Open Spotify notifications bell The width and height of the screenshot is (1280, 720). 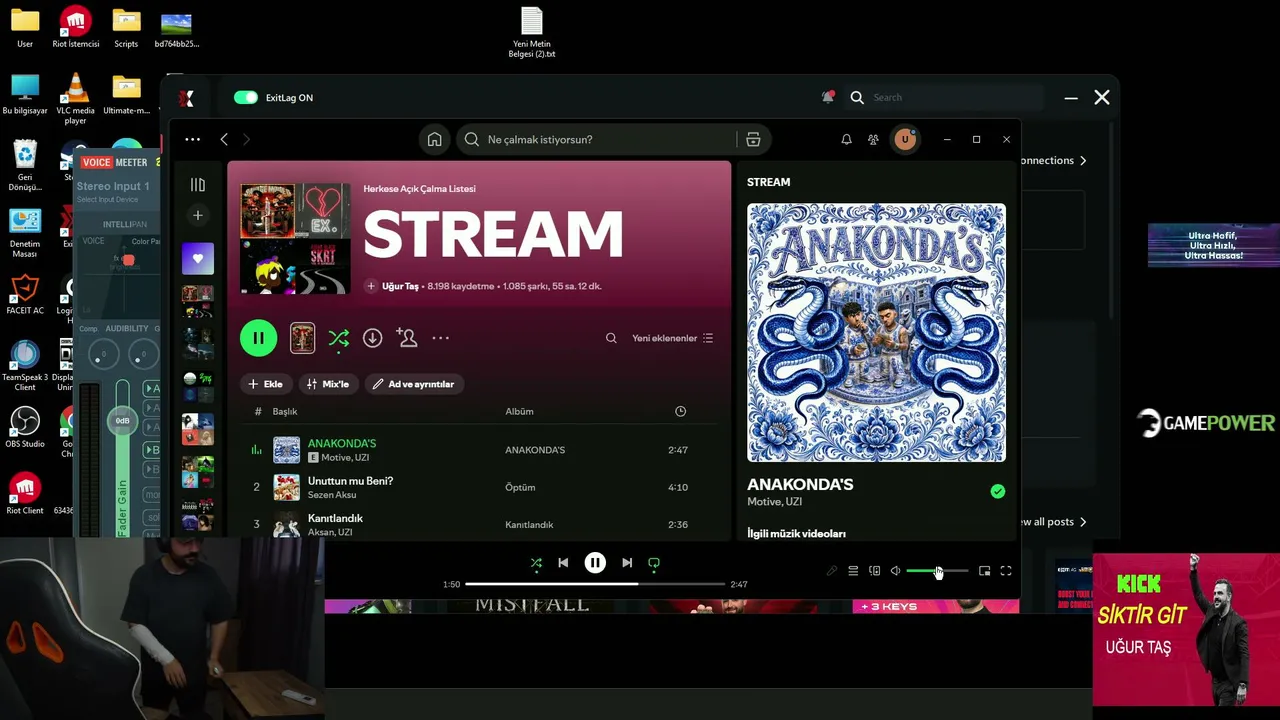click(846, 140)
